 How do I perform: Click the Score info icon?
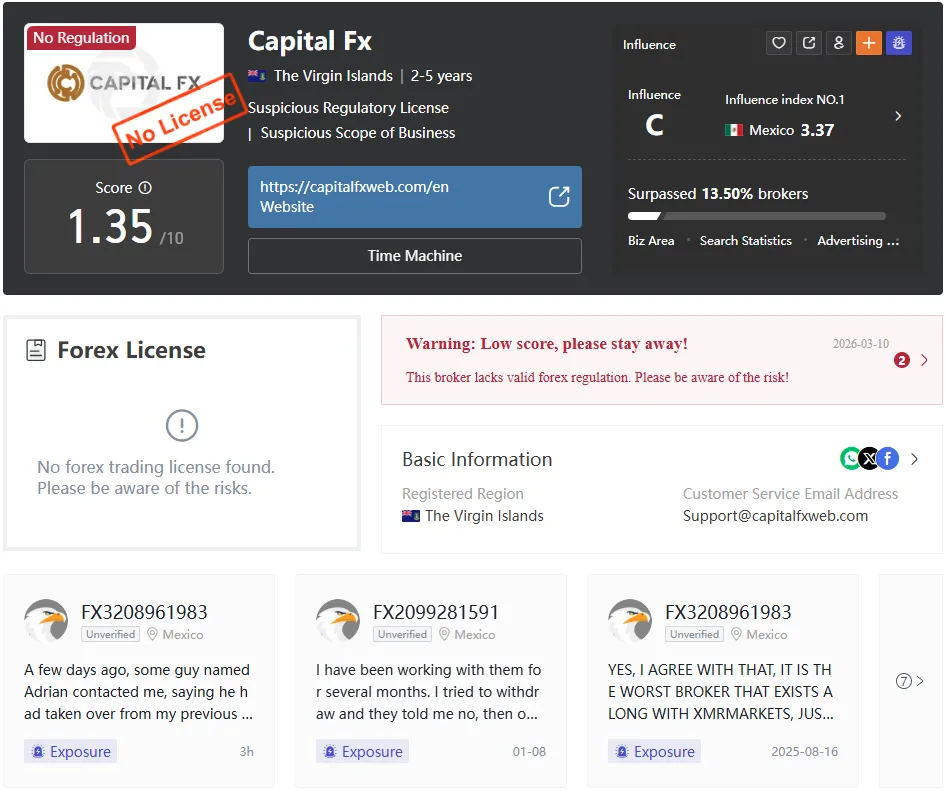click(145, 188)
